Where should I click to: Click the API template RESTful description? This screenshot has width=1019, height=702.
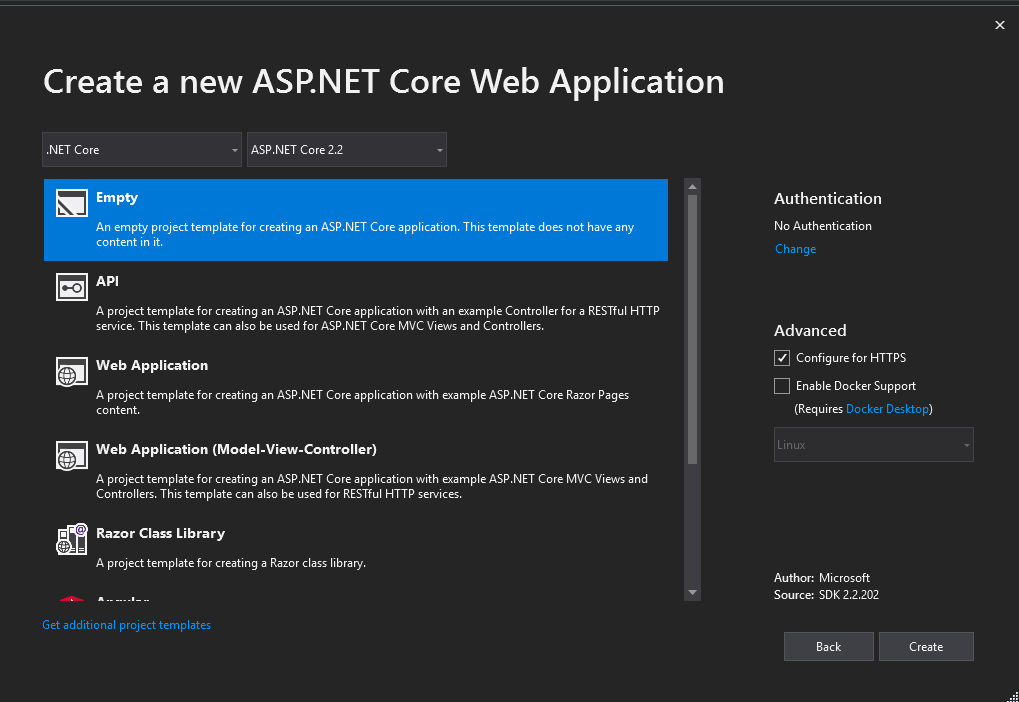(x=378, y=318)
